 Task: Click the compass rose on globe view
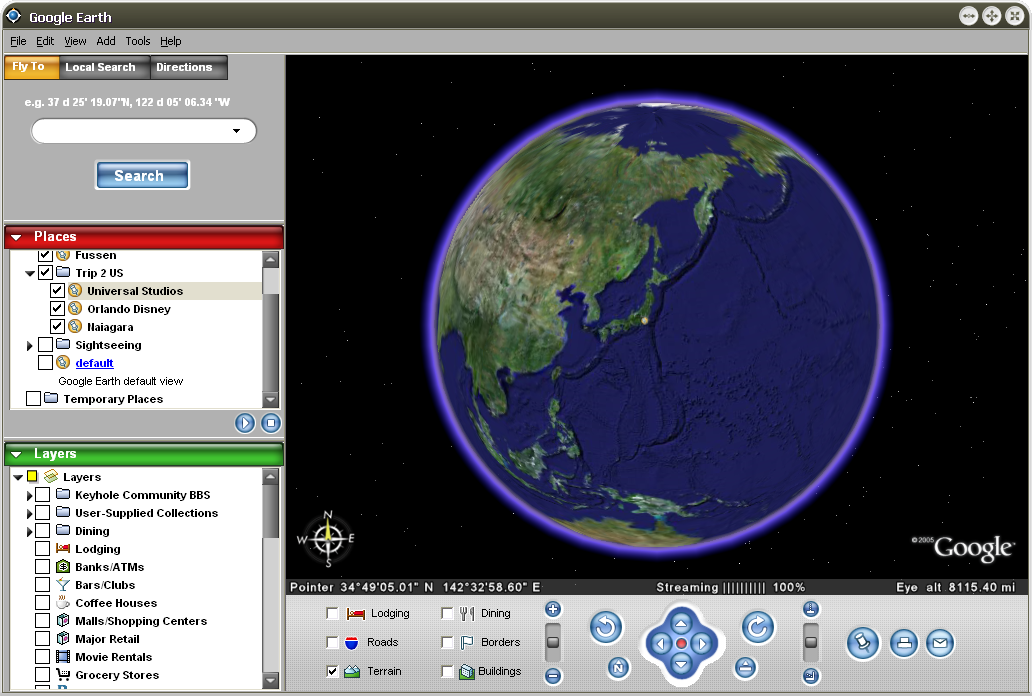click(x=328, y=539)
